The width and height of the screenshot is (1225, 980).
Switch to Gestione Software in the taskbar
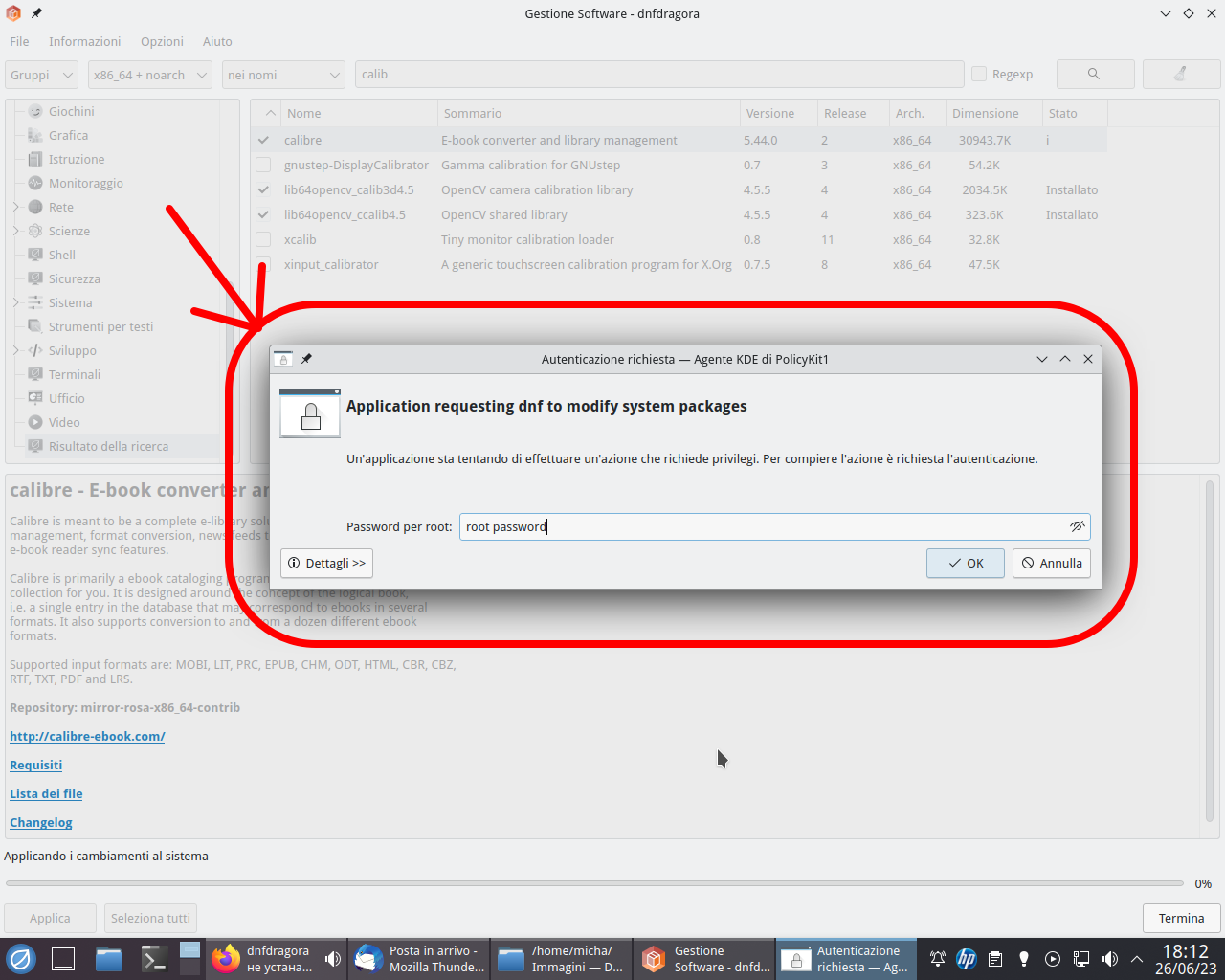click(704, 959)
